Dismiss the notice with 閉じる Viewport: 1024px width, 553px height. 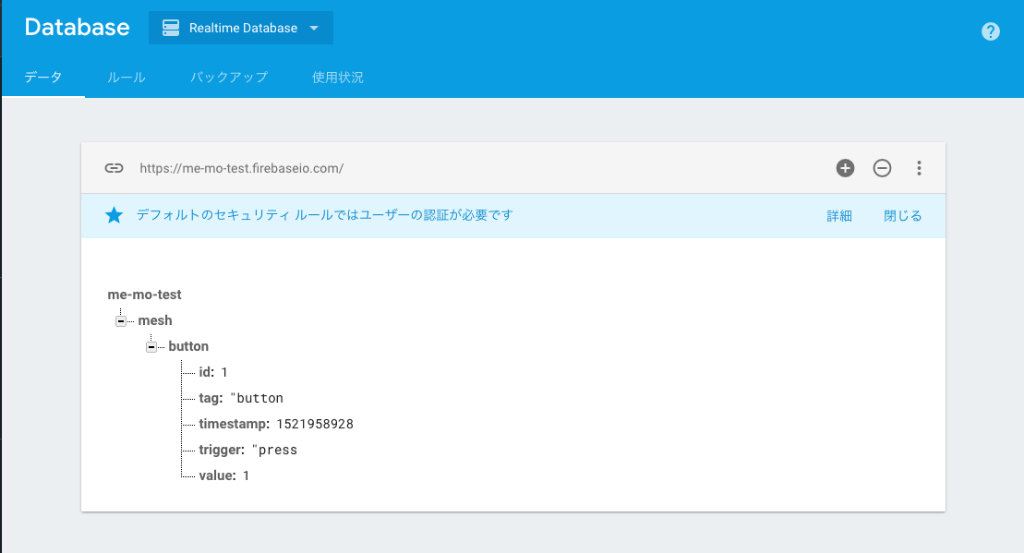(903, 216)
